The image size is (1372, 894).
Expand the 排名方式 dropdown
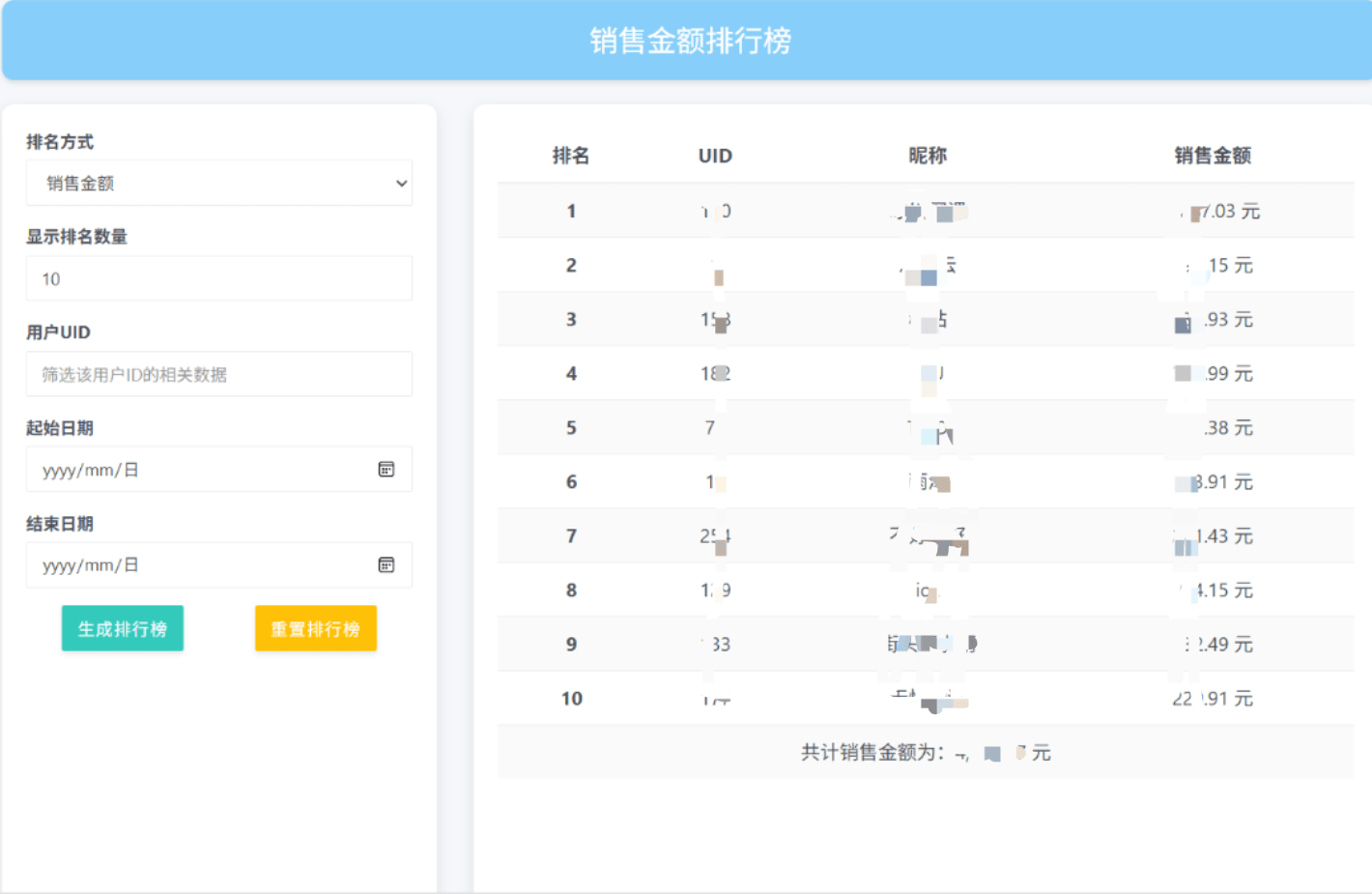218,184
